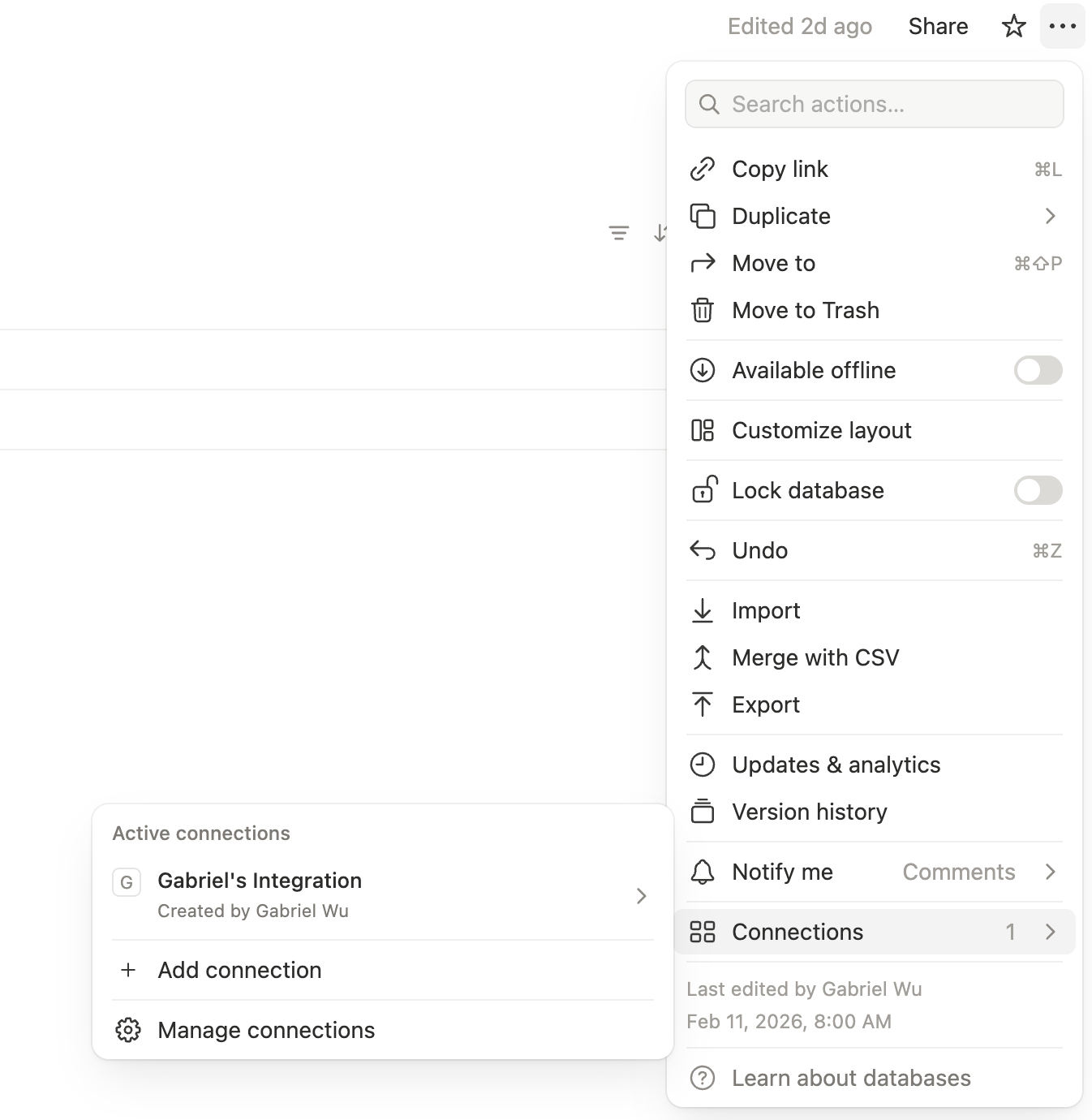
Task: Click the star icon to favorite page
Action: [x=1013, y=27]
